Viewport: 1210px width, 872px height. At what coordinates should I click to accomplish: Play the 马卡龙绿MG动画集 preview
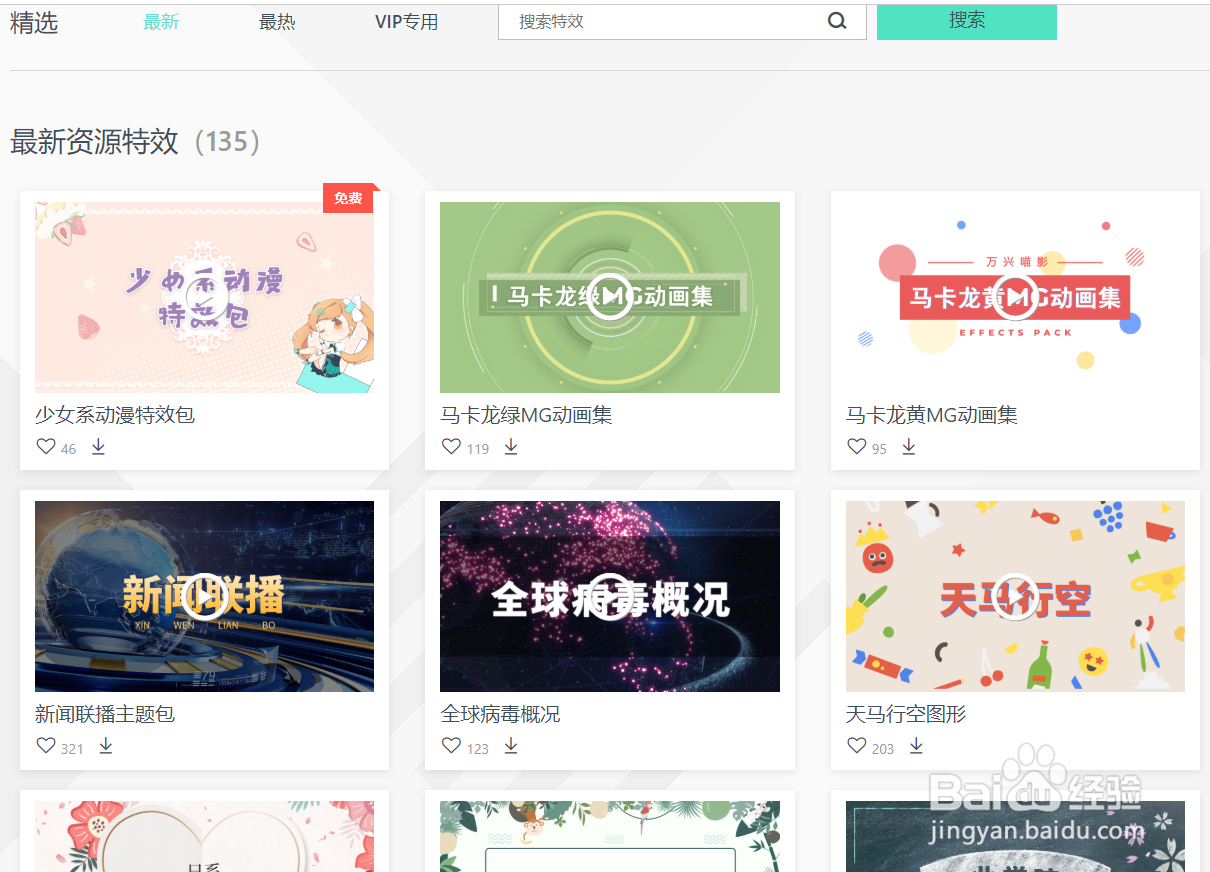tap(610, 297)
